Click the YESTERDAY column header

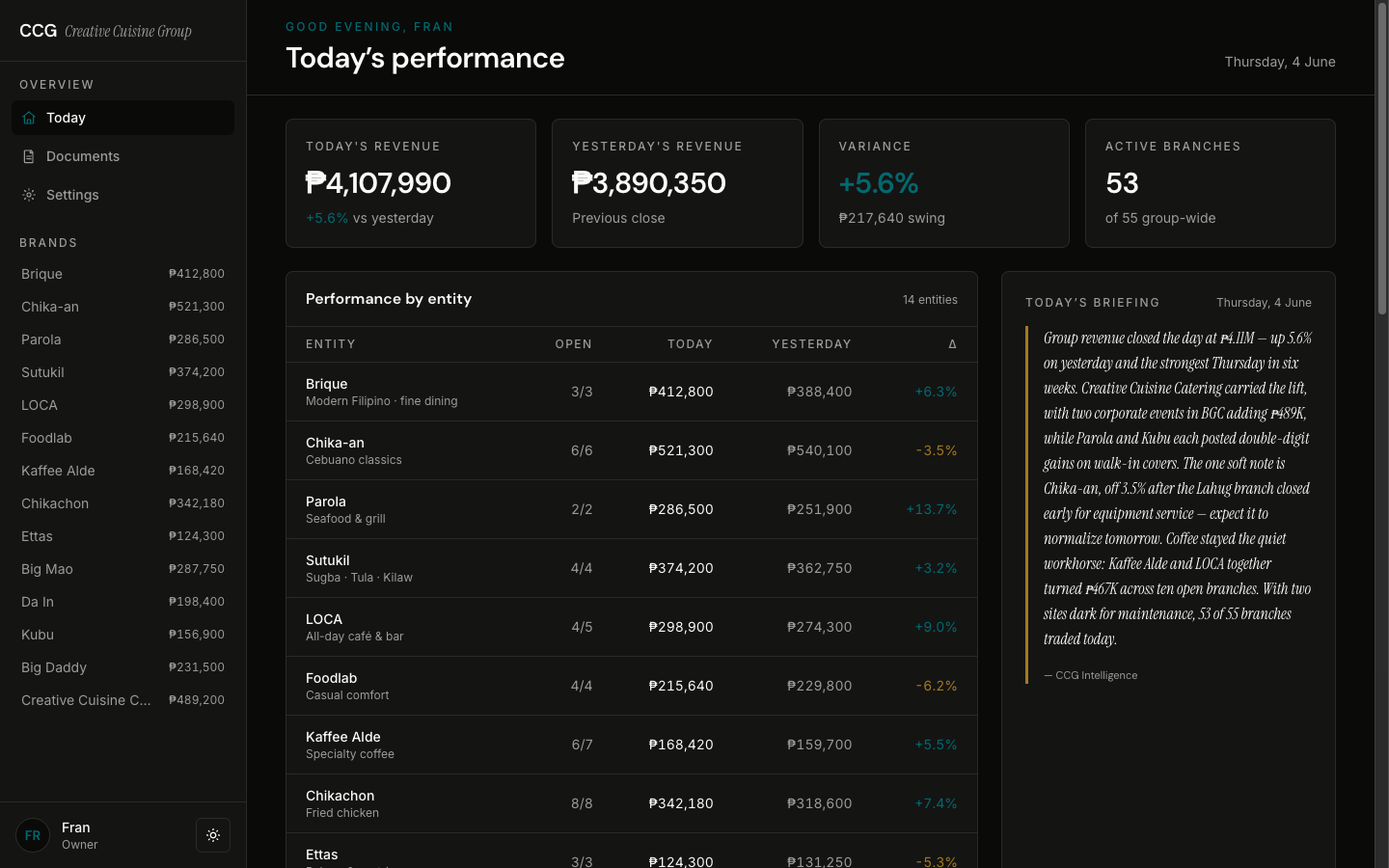pyautogui.click(x=811, y=344)
